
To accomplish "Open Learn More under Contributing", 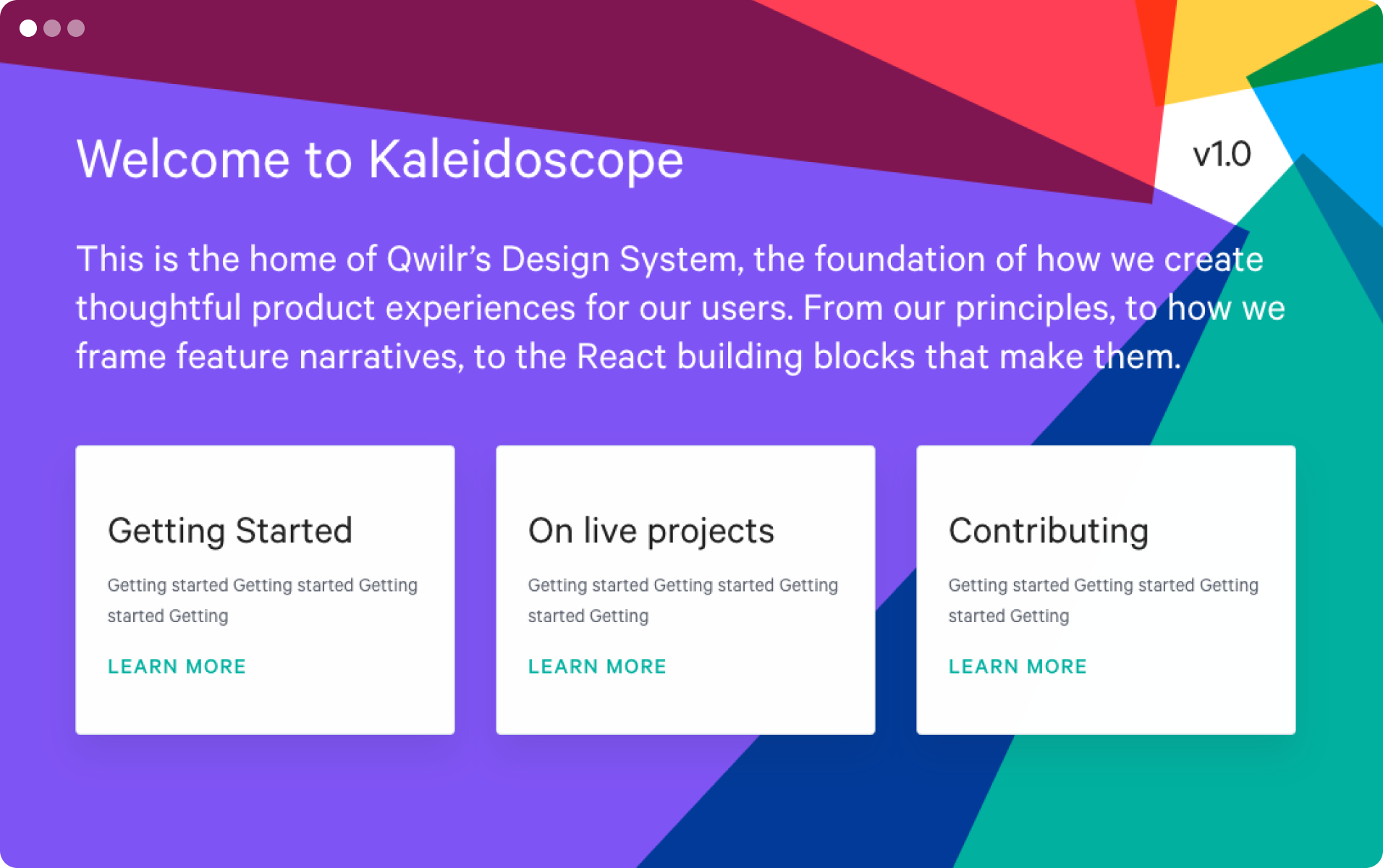I will coord(1018,666).
